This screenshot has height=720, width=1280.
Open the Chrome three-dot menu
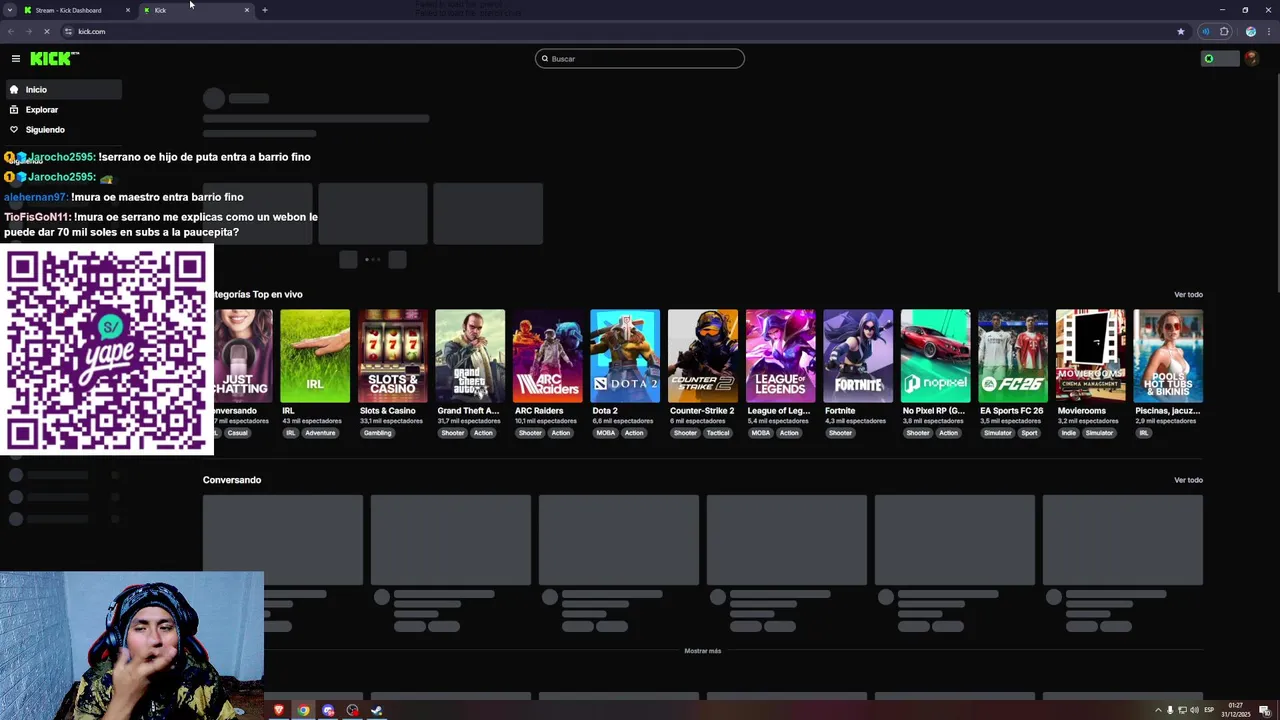[1267, 32]
